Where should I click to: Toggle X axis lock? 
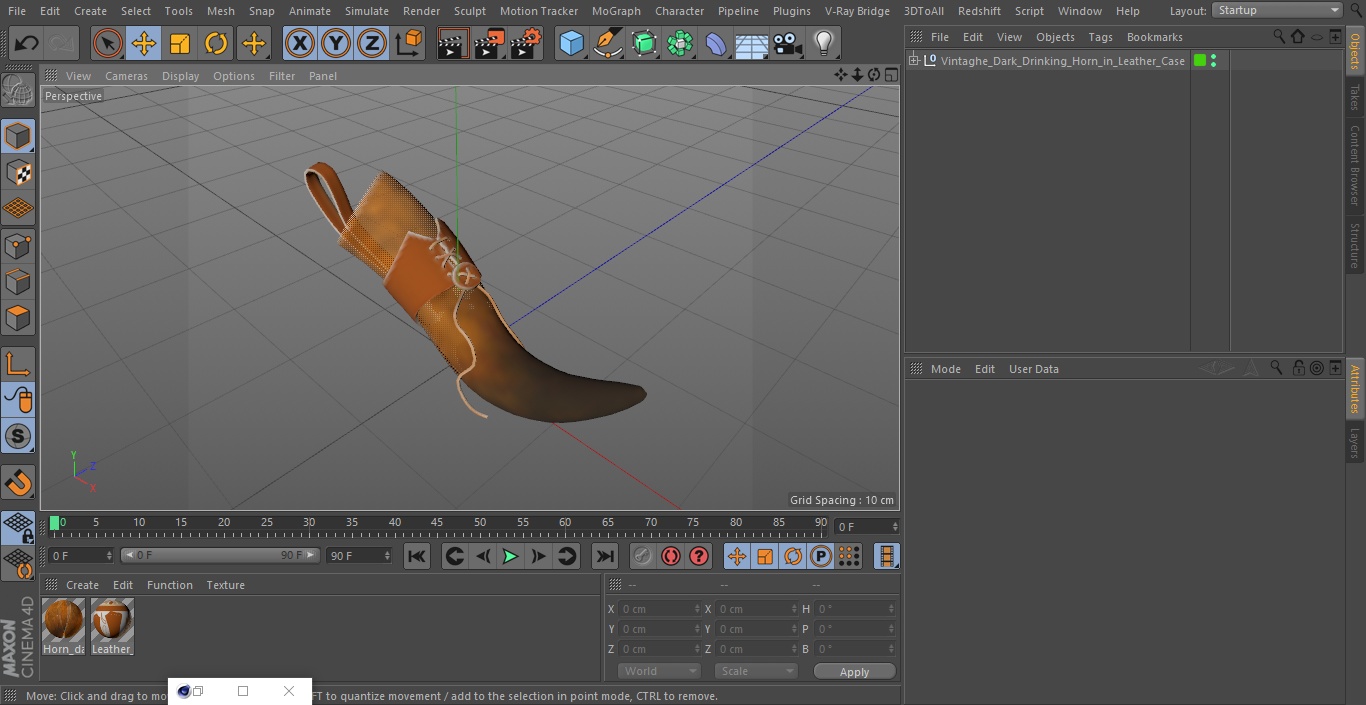(300, 44)
